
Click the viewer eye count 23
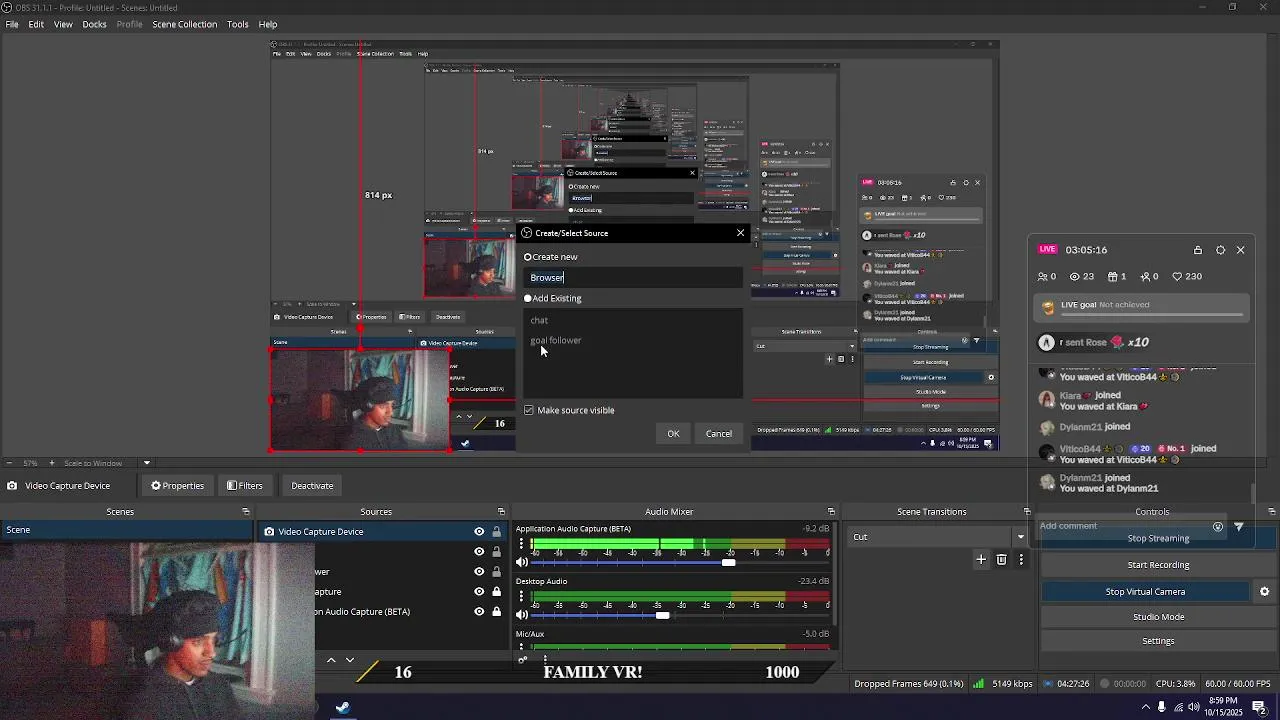click(1082, 277)
